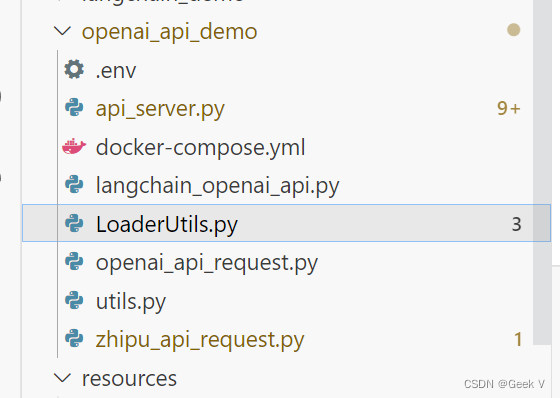
Task: Click the Docker whale icon
Action: 74,146
